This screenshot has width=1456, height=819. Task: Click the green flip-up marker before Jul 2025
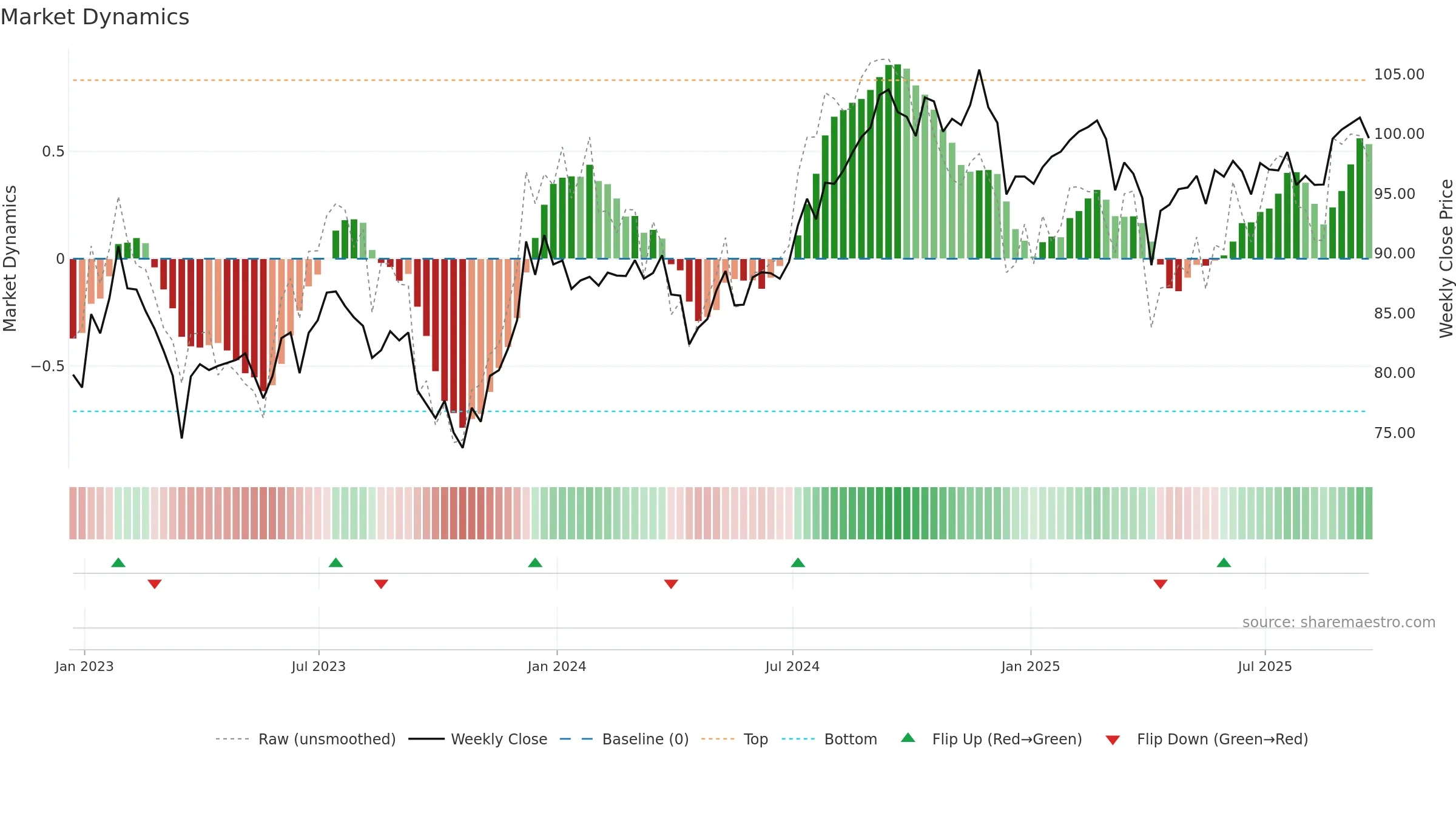coord(1224,562)
